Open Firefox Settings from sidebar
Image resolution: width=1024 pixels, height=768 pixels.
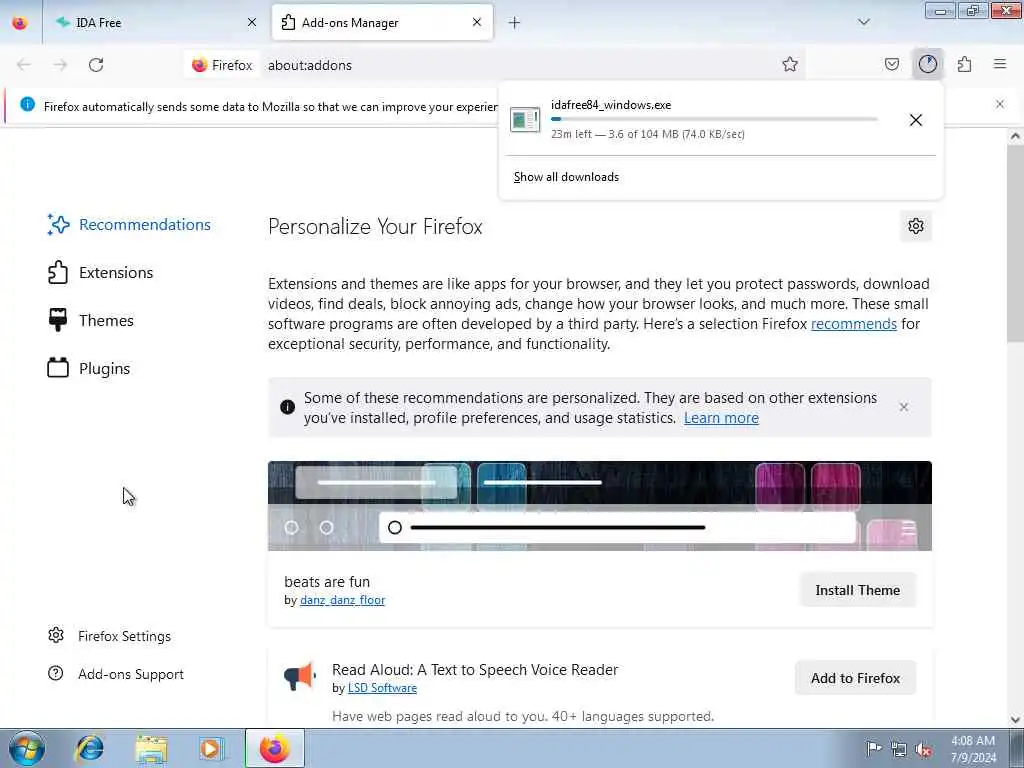110,635
